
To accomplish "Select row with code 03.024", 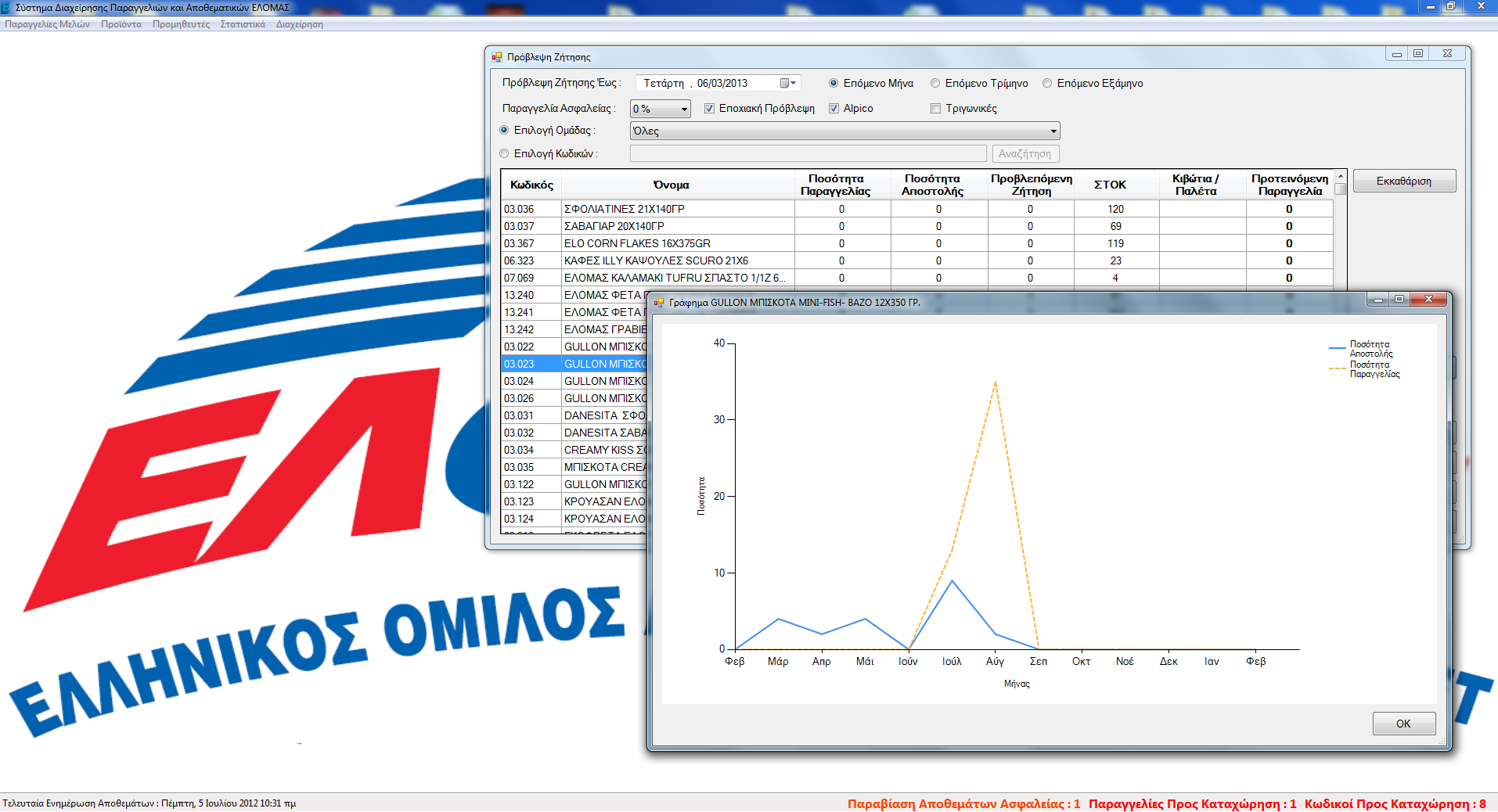I will point(574,381).
